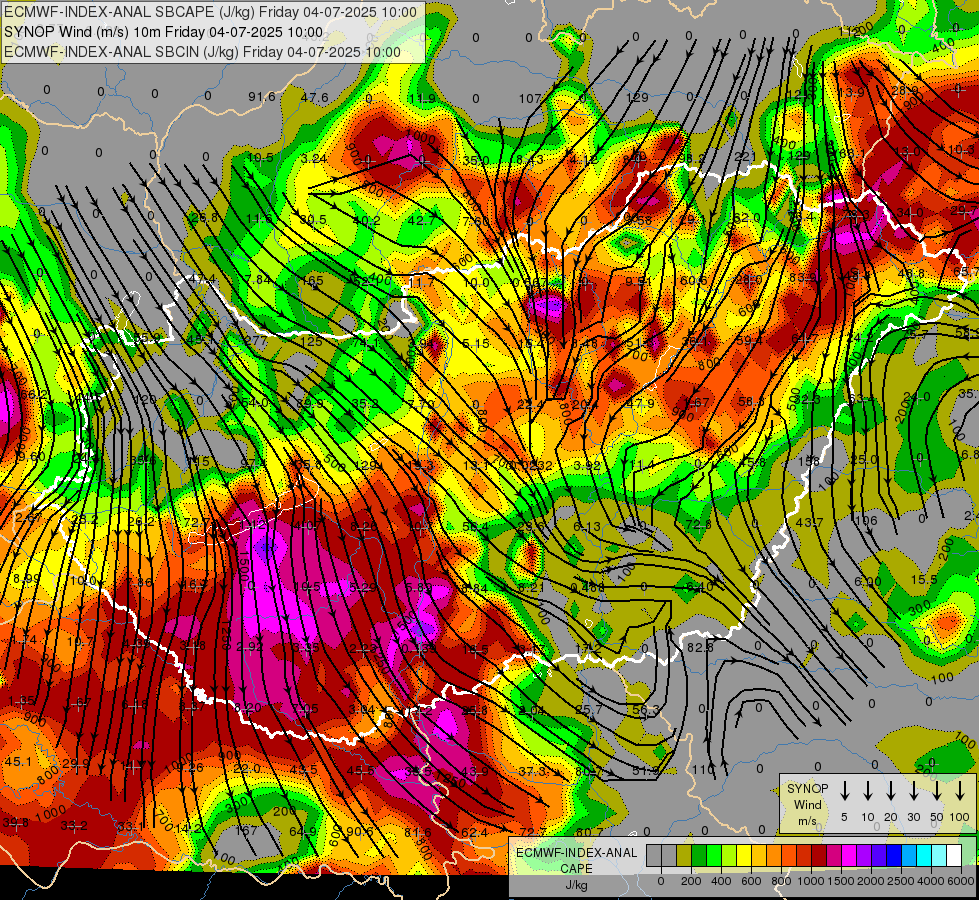
Task: Click the map value '82.5'
Action: click(x=700, y=648)
